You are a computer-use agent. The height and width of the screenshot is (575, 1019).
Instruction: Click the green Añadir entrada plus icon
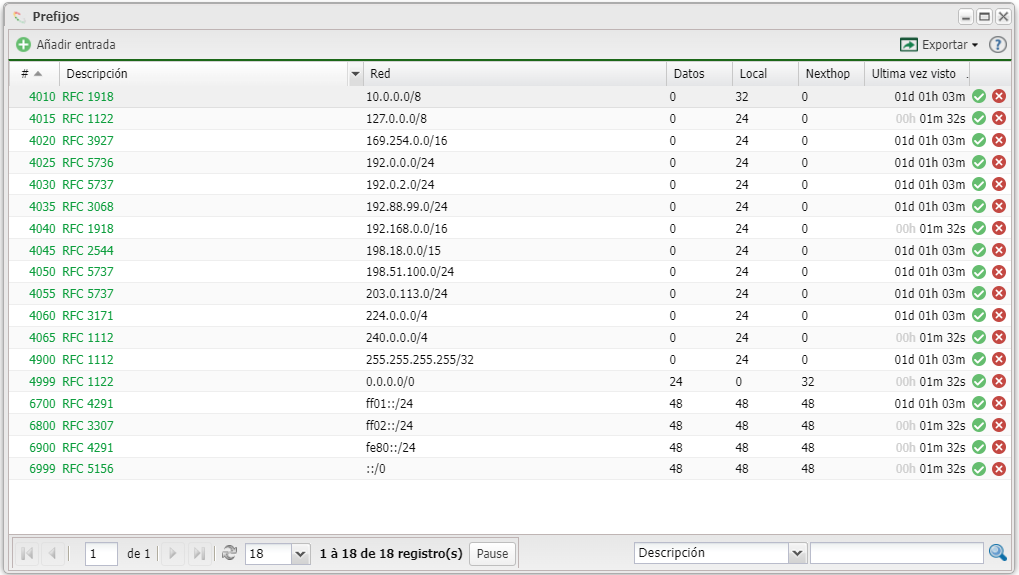[24, 45]
